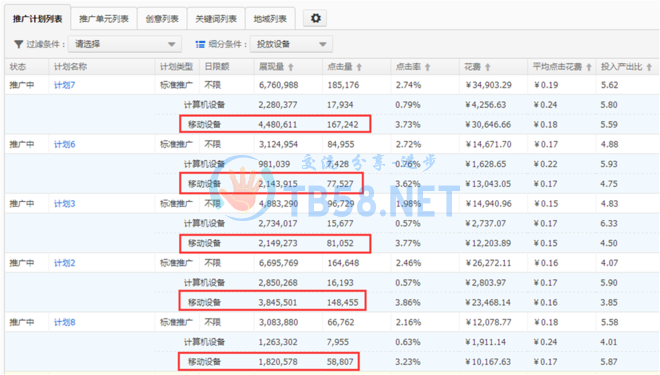660x375 pixels.
Task: Open the gear settings icon
Action: pyautogui.click(x=315, y=18)
